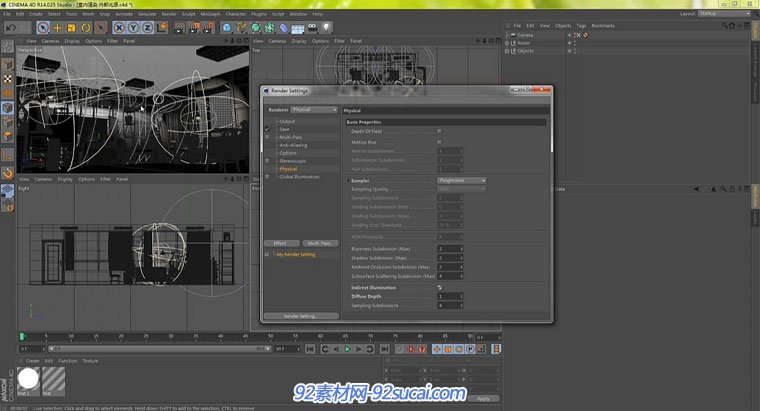Image resolution: width=760 pixels, height=411 pixels.
Task: Toggle the X axis lock
Action: click(x=119, y=28)
